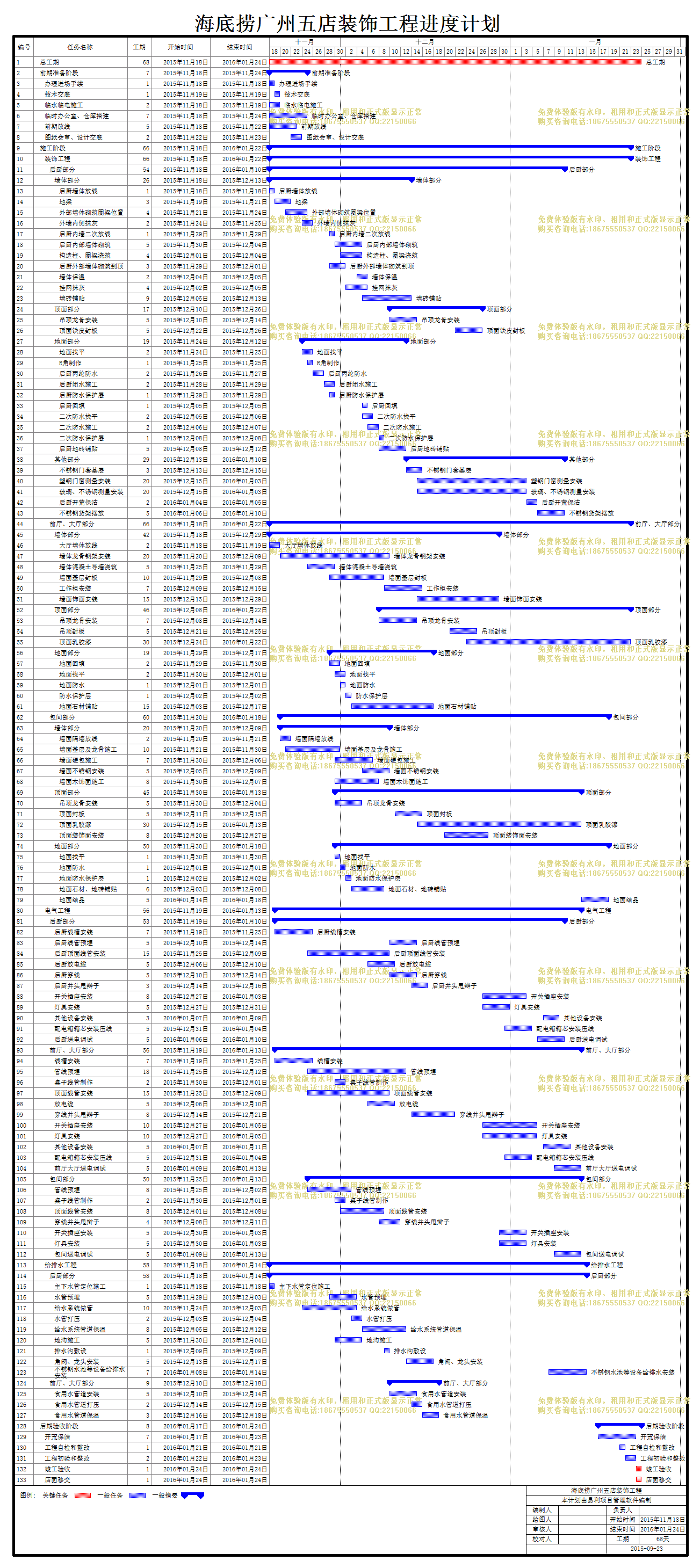Image resolution: width=700 pixels, height=1568 pixels.
Task: Select the 顶面乳胶漆 bar in row 55
Action: tap(549, 642)
